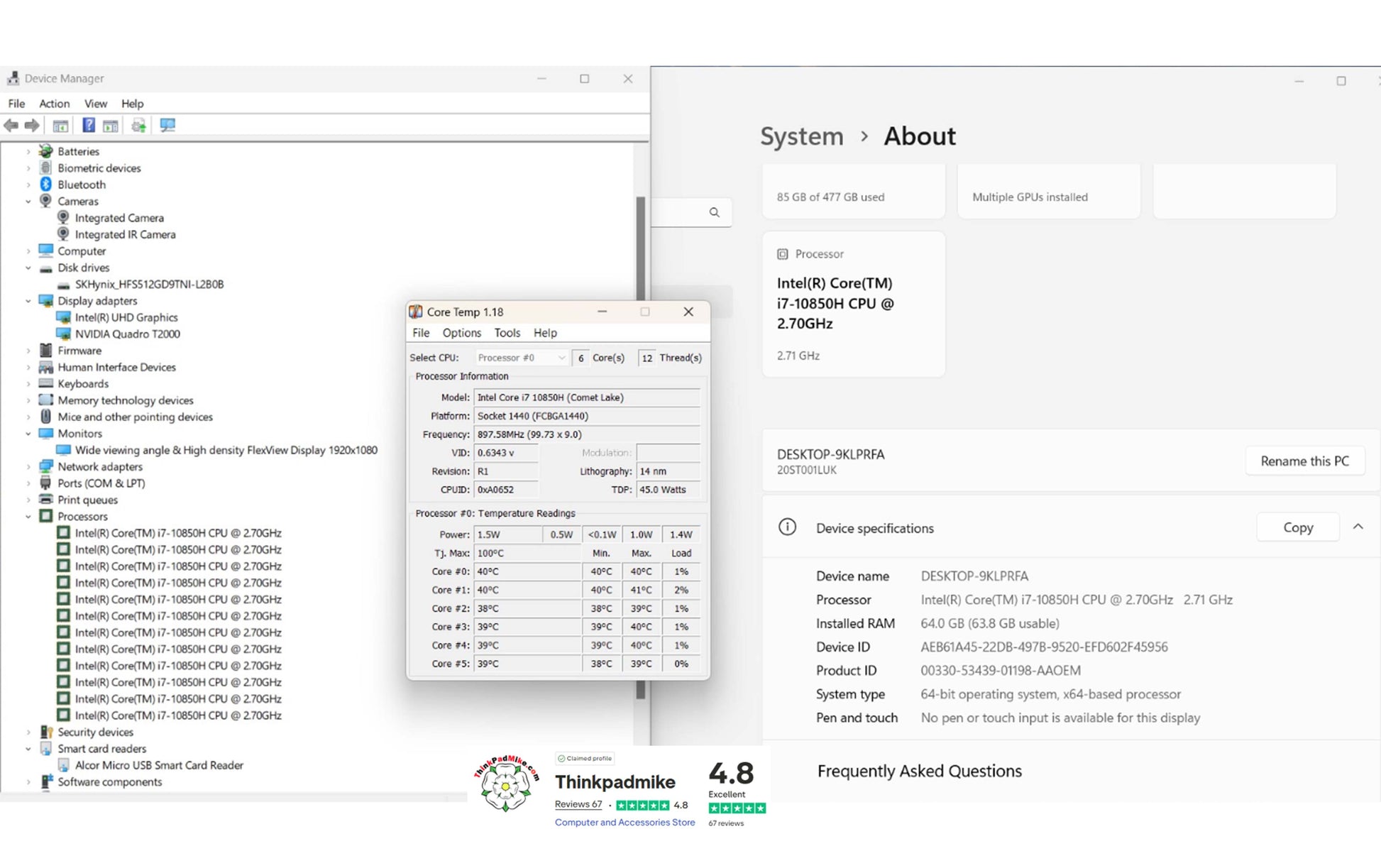1381x868 pixels.
Task: Click the Update driver software toolbar icon
Action: 138,126
